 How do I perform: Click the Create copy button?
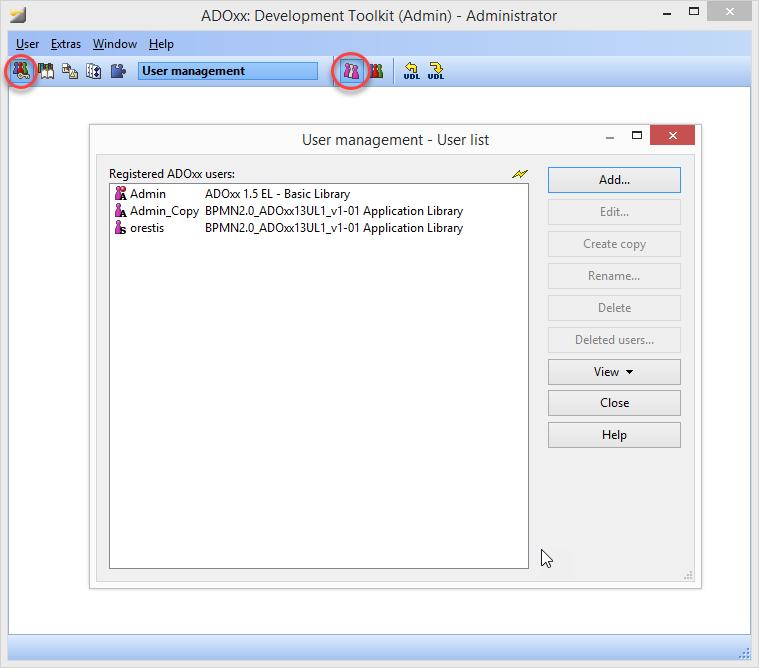click(614, 244)
